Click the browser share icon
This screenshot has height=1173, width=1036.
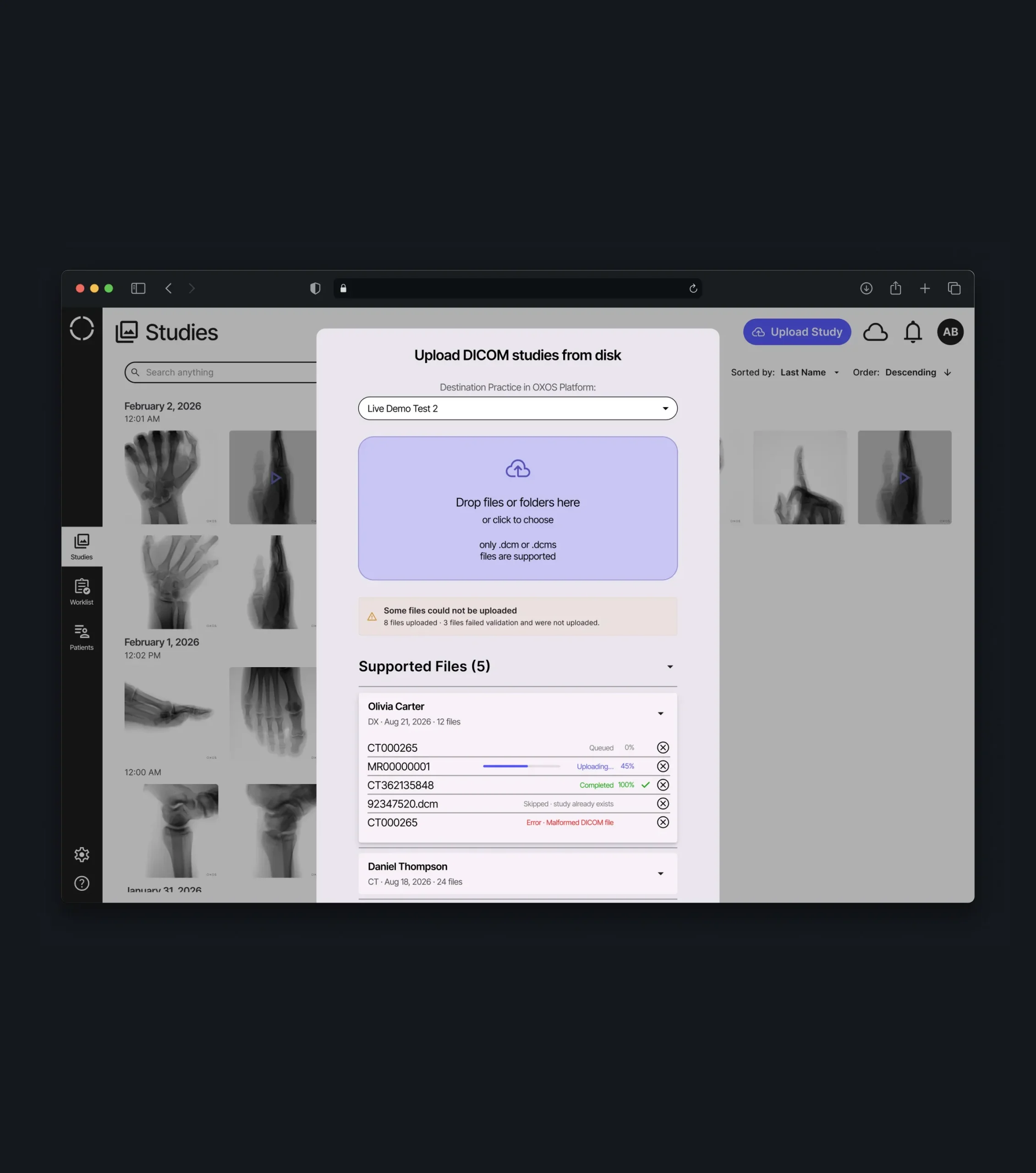point(895,287)
